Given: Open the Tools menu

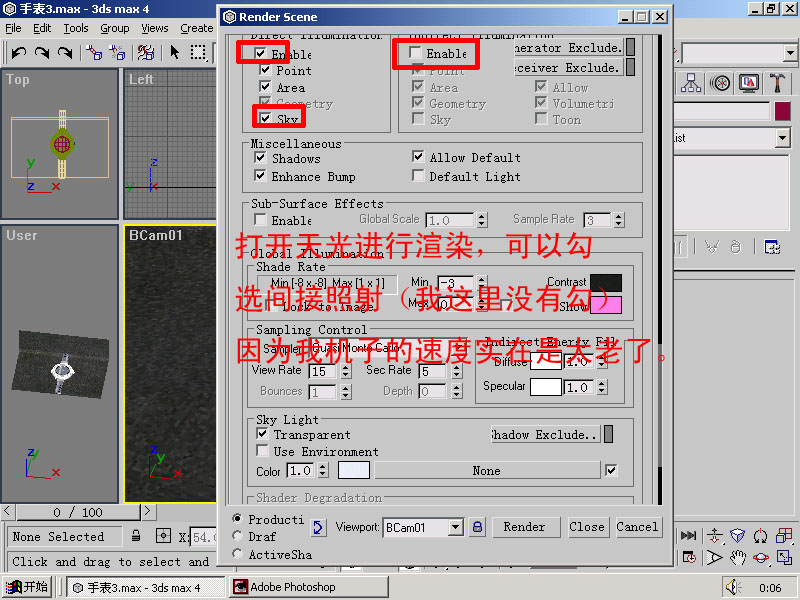Looking at the screenshot, I should 76,29.
